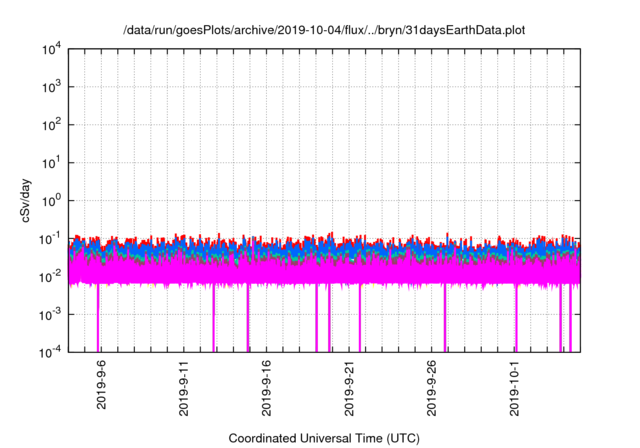
Task: Select the 10^0 y-axis tick label
Action: click(51, 200)
